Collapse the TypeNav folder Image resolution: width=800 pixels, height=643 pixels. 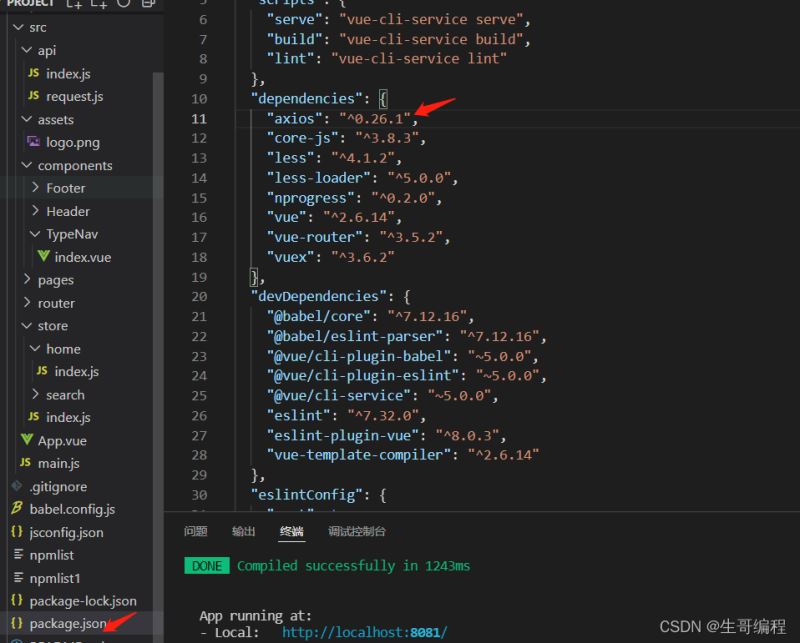click(x=70, y=234)
